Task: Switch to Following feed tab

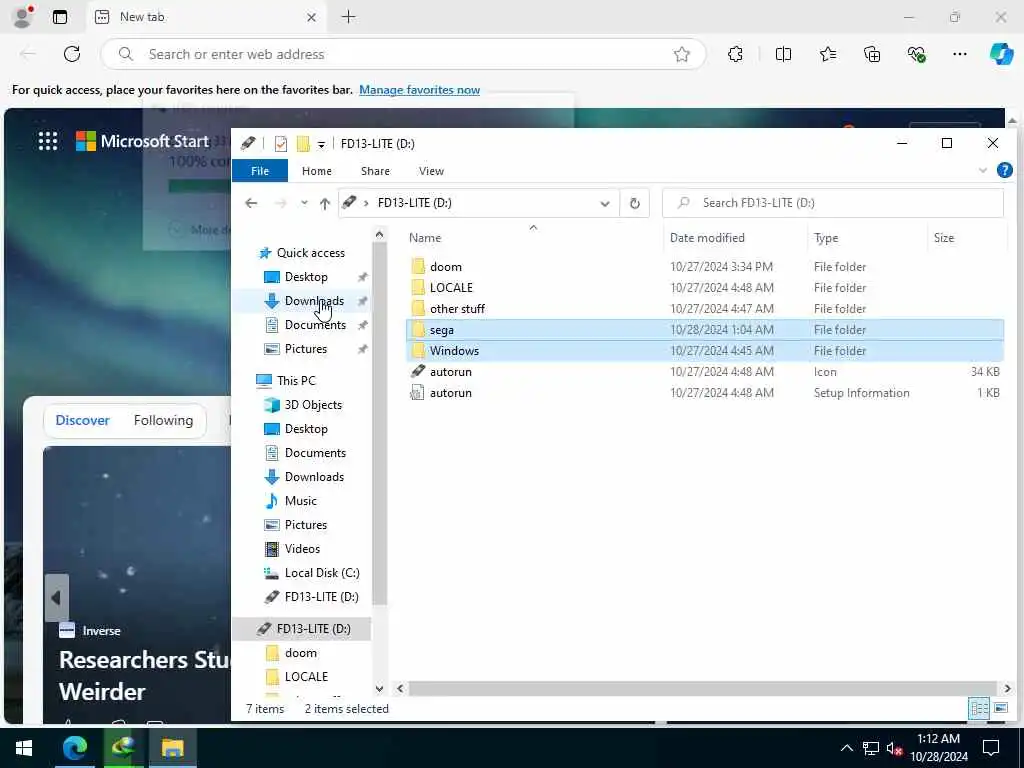Action: tap(163, 421)
